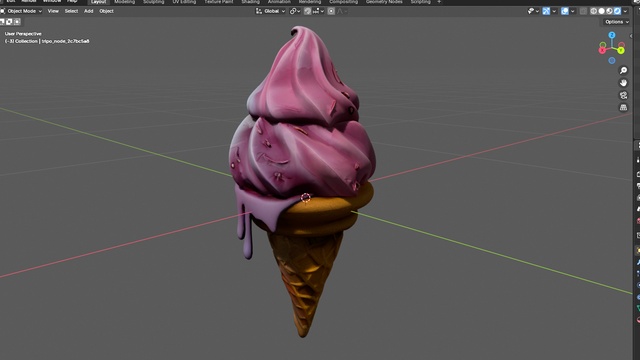Open Global transform orientation dropdown
Viewport: 640px width, 360px height.
pos(271,11)
